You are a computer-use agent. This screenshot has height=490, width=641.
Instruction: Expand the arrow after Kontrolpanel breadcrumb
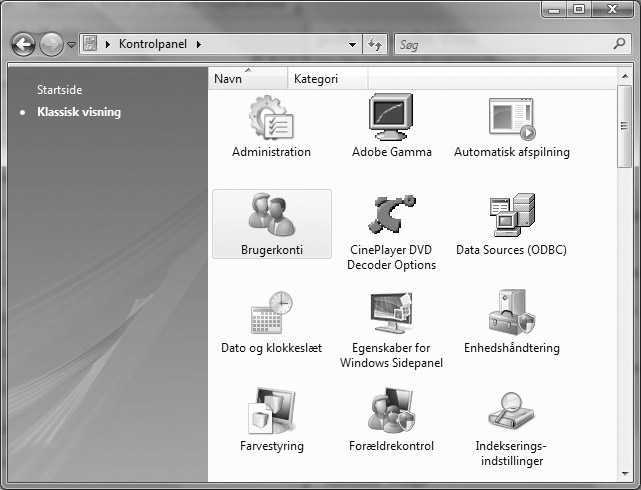point(199,44)
